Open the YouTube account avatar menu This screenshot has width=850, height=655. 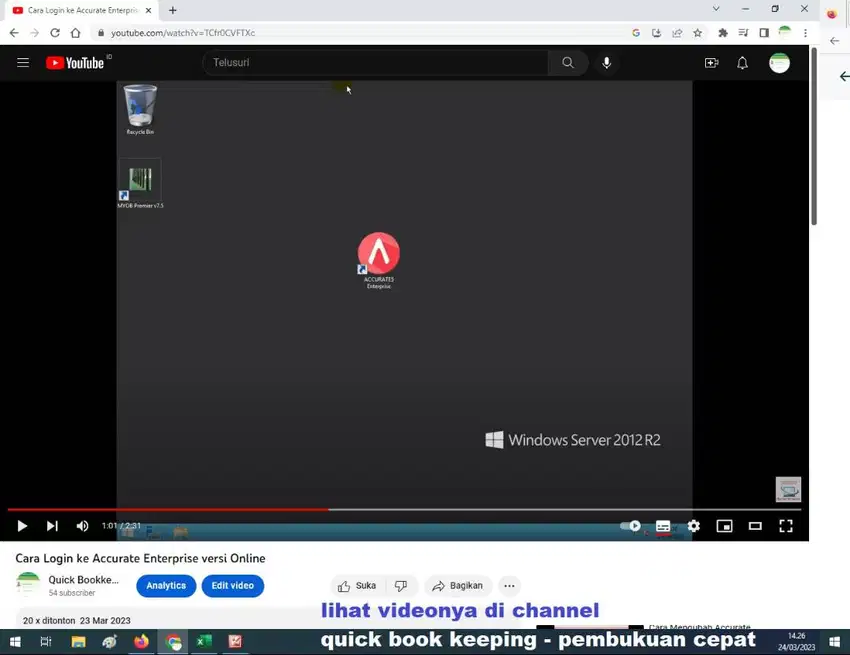tap(779, 63)
